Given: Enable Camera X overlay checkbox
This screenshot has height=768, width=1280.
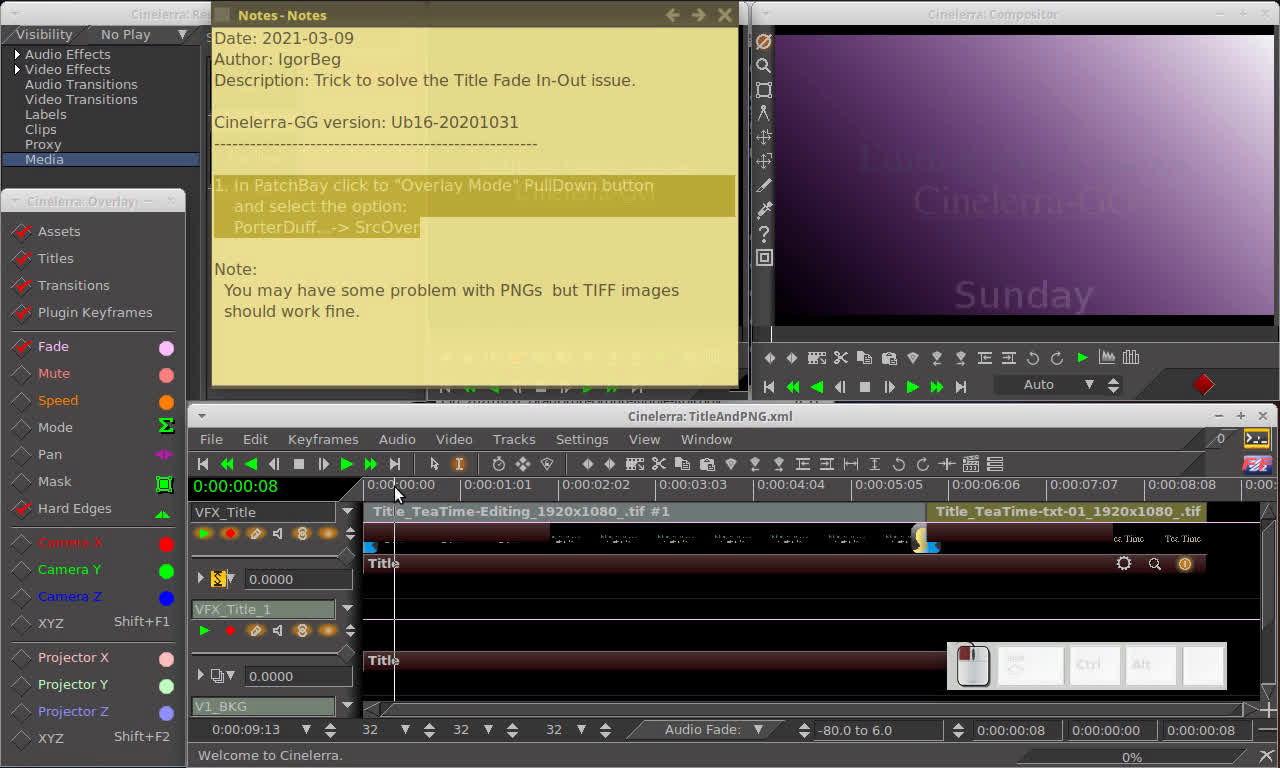Looking at the screenshot, I should [x=21, y=543].
